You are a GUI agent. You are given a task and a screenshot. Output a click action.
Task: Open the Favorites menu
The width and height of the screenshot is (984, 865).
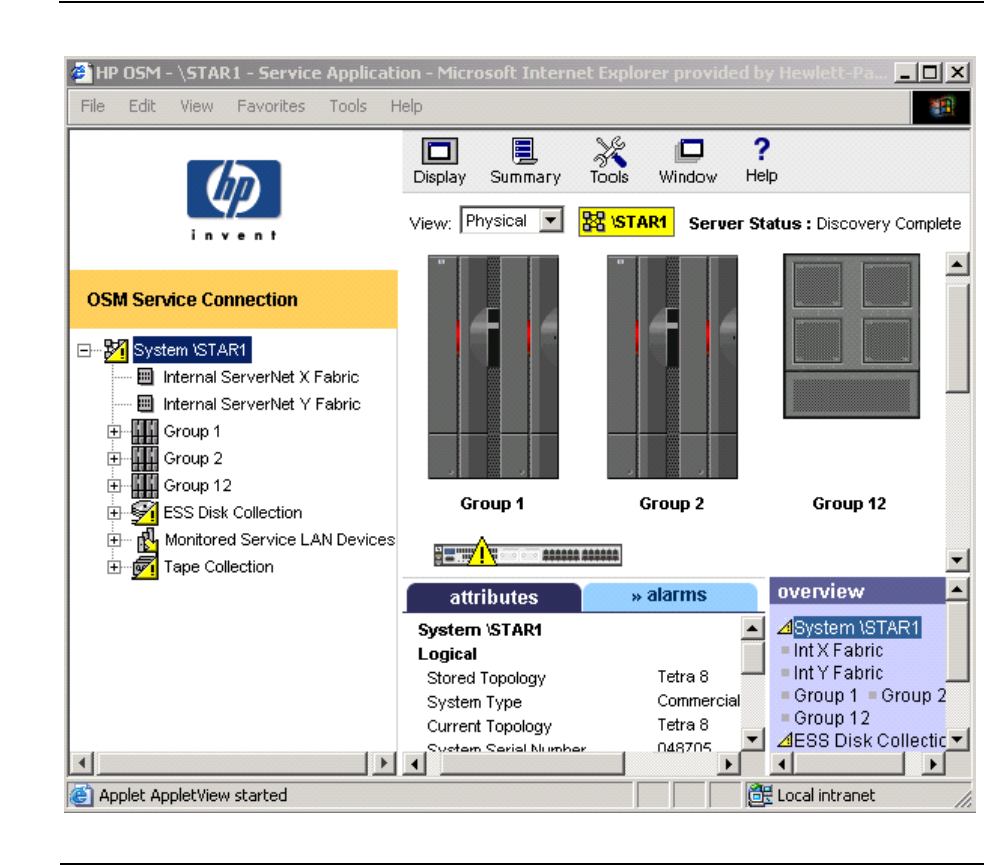tap(271, 106)
